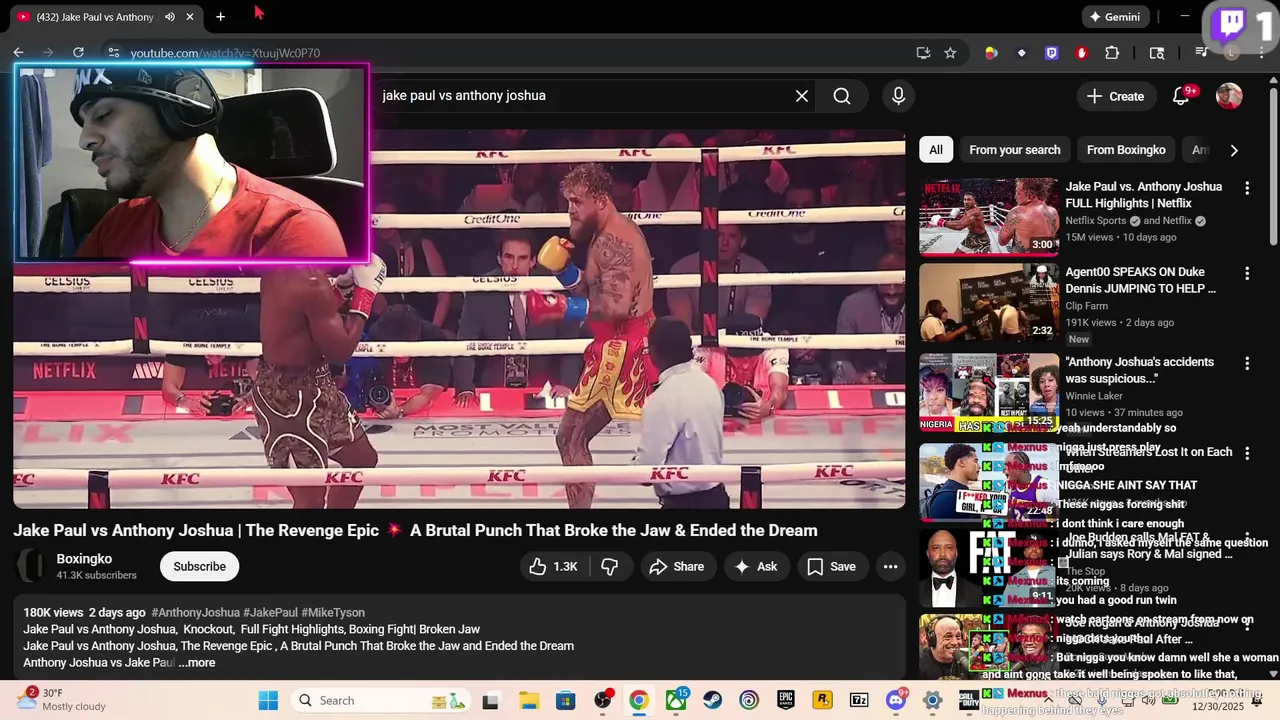Open the dark diamond Chrome extension
This screenshot has height=720, width=1280.
coord(1021,53)
